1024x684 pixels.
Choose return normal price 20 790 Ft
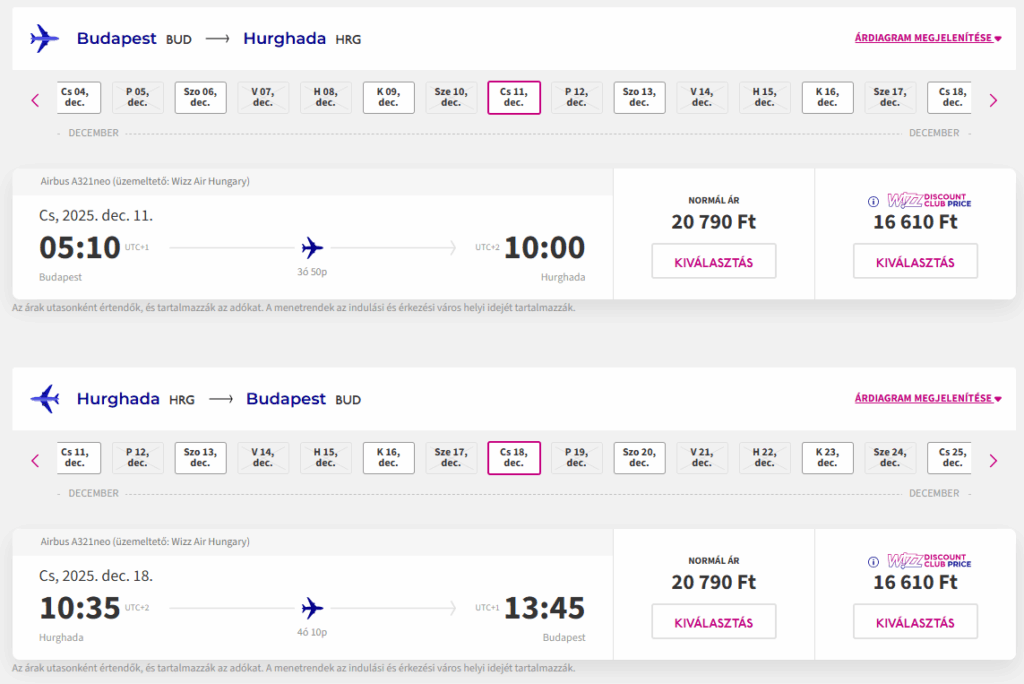(713, 622)
